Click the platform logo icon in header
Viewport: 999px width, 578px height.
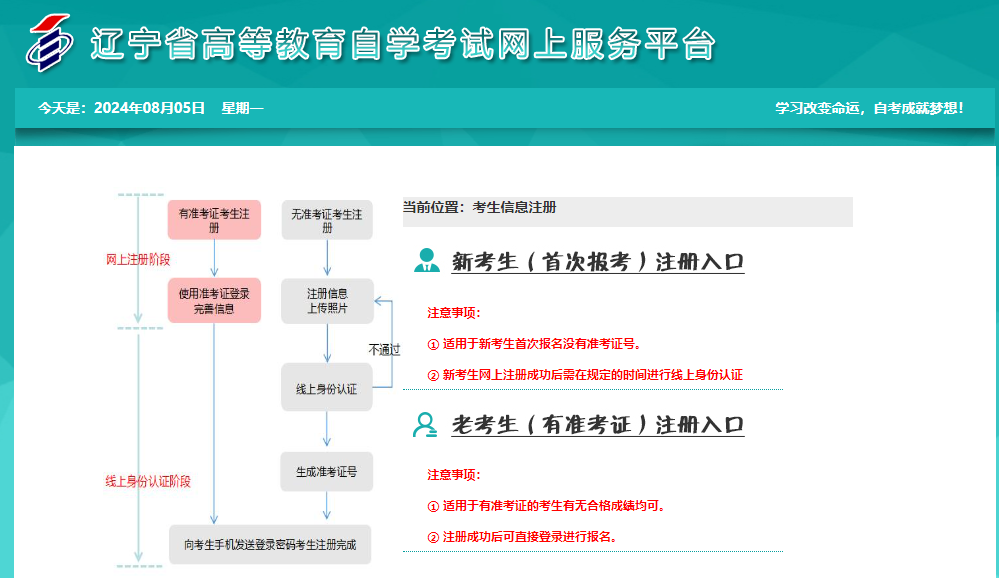(x=49, y=43)
